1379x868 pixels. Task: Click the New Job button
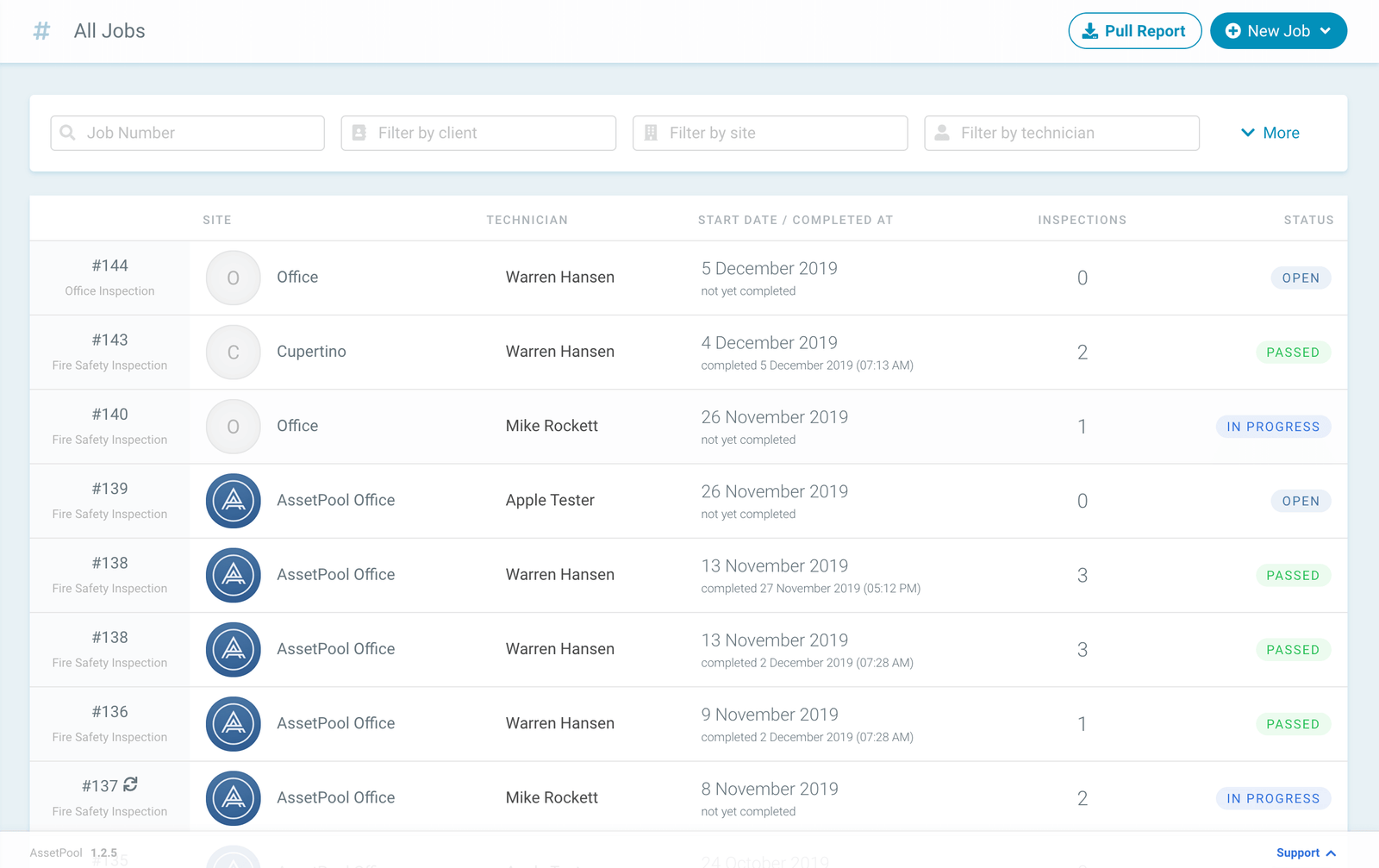coord(1278,31)
